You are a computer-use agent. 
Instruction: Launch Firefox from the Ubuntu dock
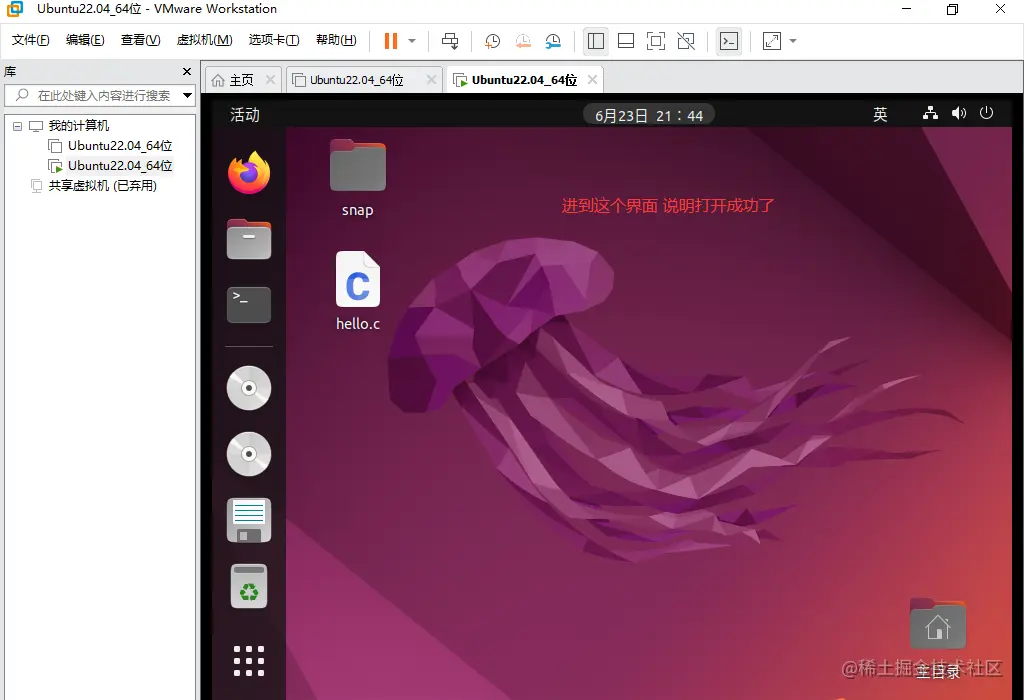pos(249,172)
